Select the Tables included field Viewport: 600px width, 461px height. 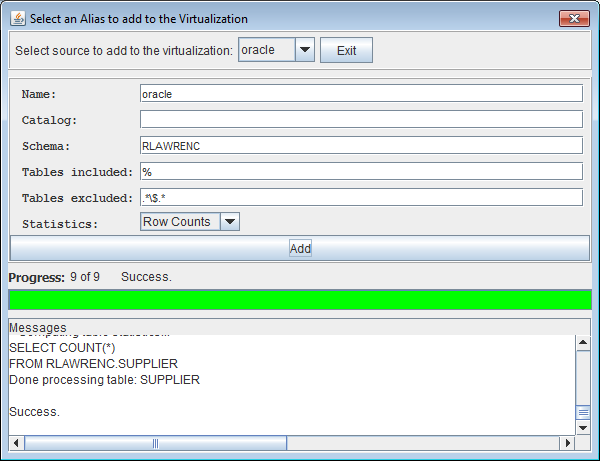360,172
